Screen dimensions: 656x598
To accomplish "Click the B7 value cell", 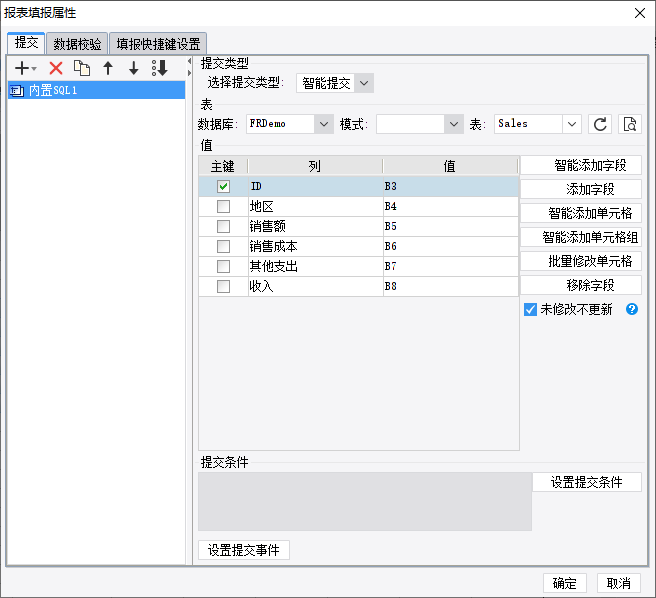I will point(451,266).
